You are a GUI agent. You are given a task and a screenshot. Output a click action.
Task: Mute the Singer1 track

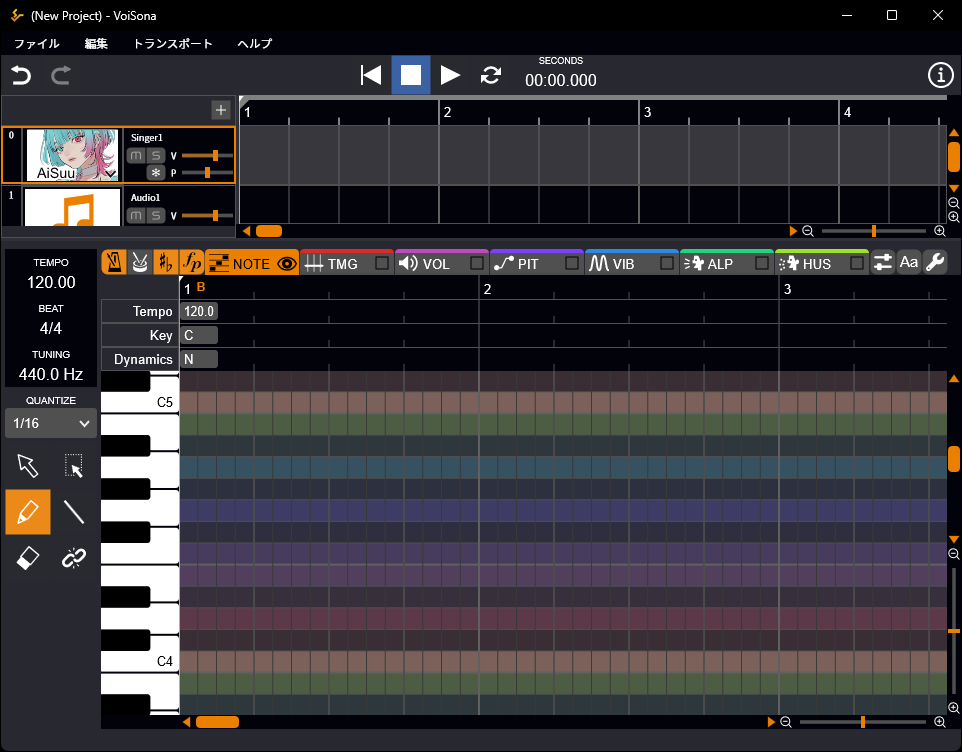pyautogui.click(x=136, y=155)
